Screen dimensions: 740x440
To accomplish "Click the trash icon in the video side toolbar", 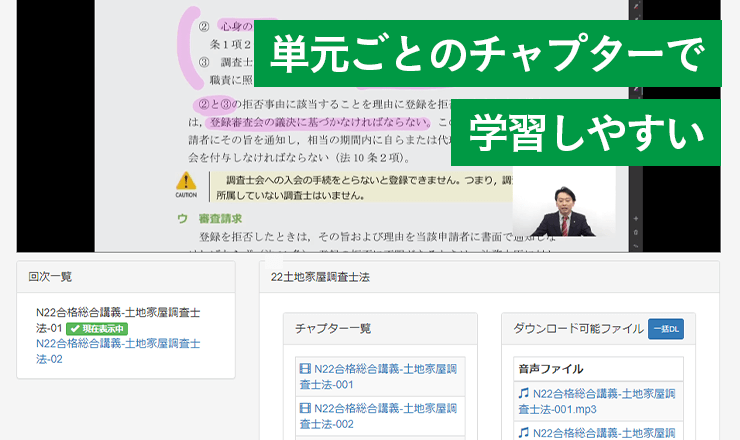I will pyautogui.click(x=634, y=231).
